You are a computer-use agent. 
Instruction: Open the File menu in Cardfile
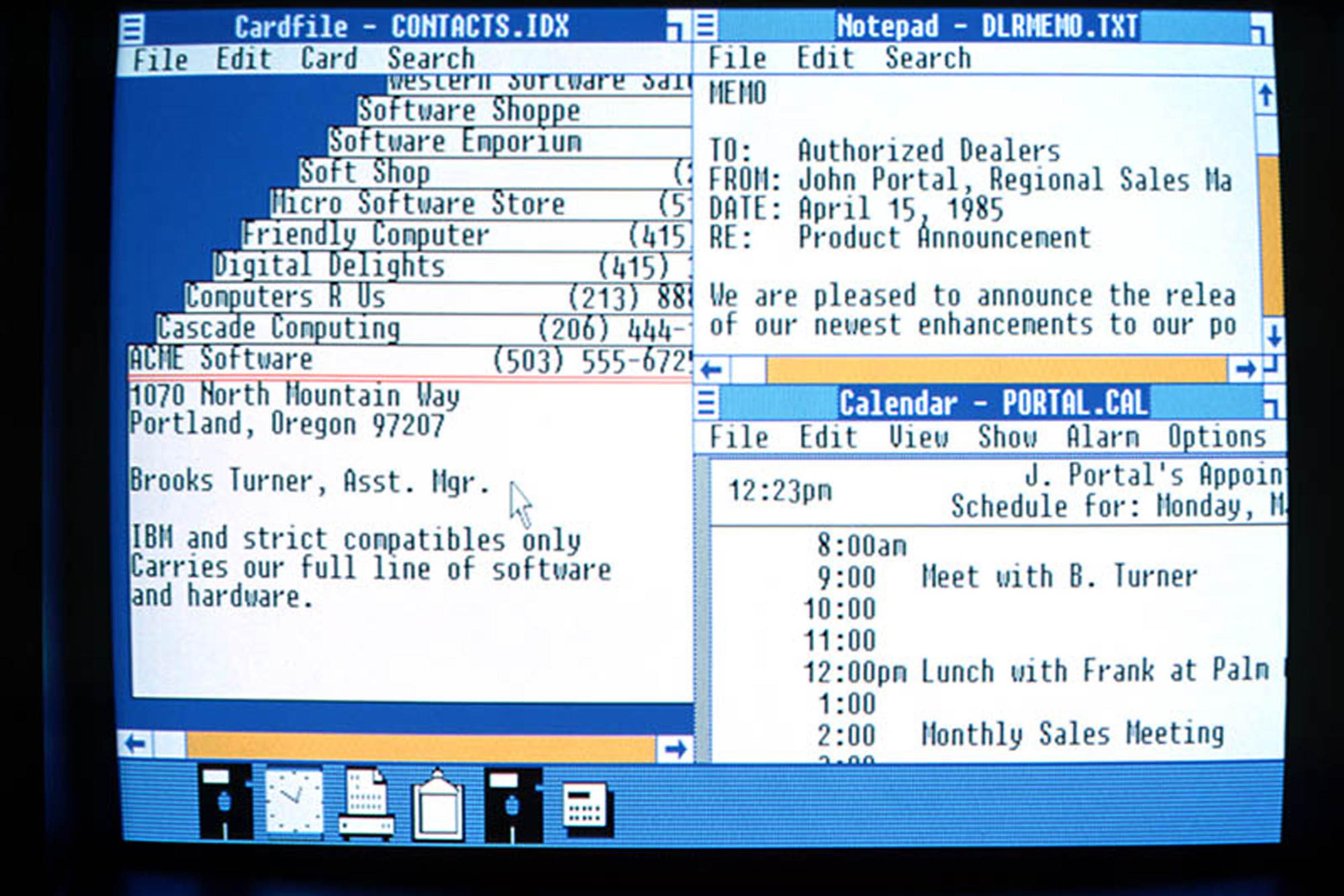(x=162, y=59)
